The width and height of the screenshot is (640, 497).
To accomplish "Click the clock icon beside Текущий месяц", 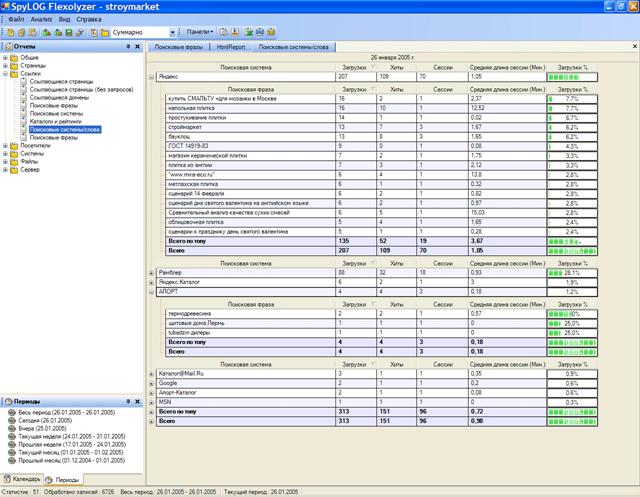I will 11,453.
